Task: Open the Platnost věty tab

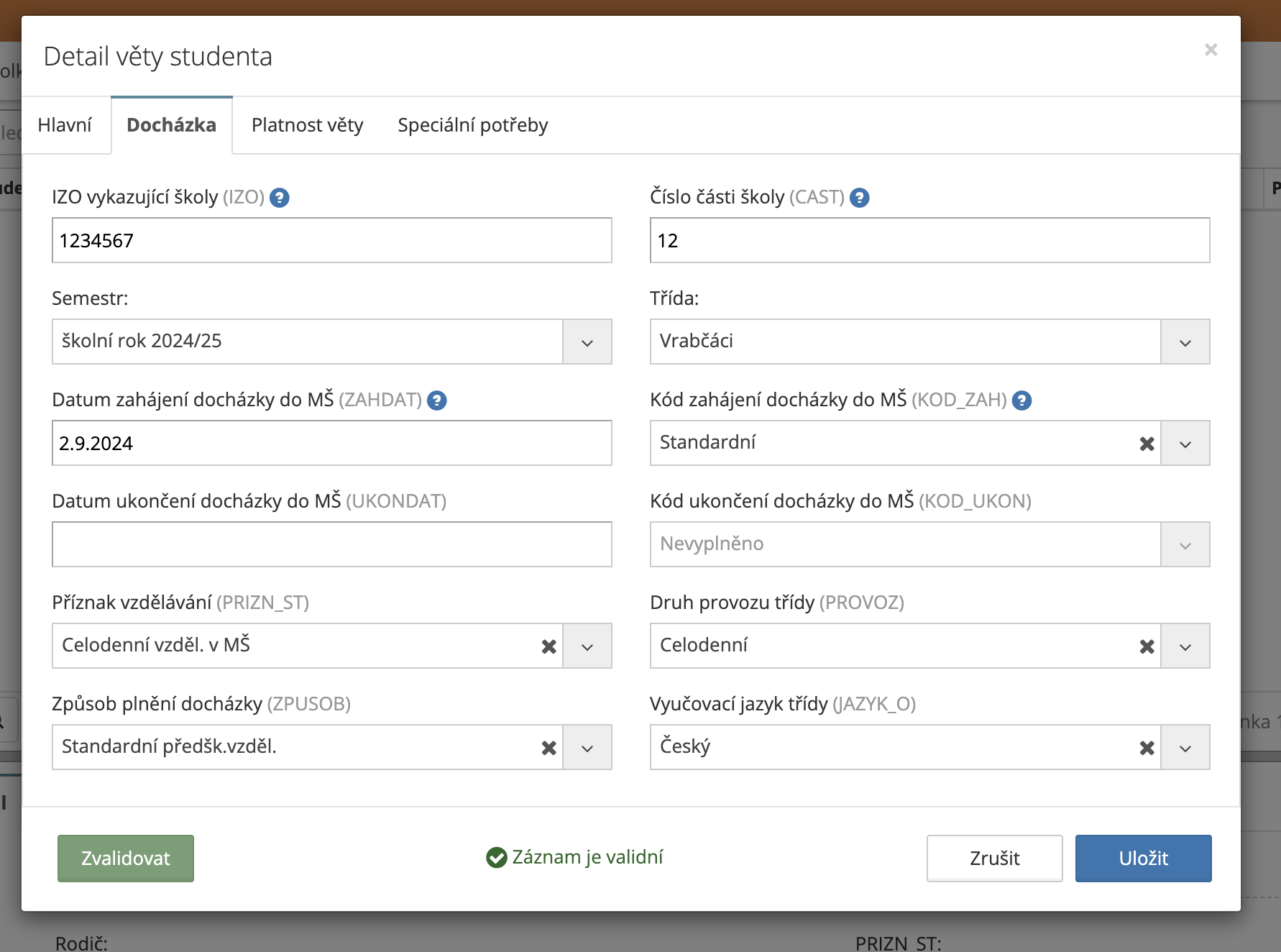Action: [x=308, y=125]
